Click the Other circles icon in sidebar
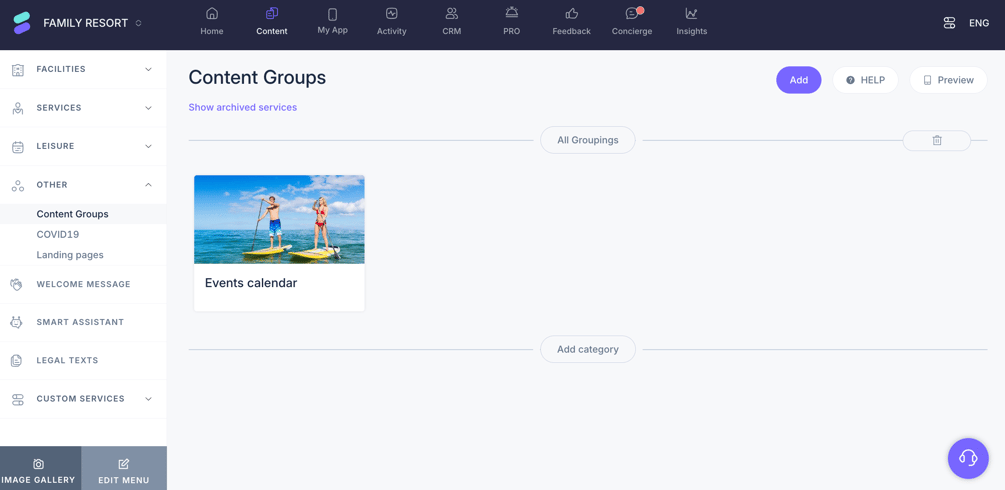 (x=18, y=185)
